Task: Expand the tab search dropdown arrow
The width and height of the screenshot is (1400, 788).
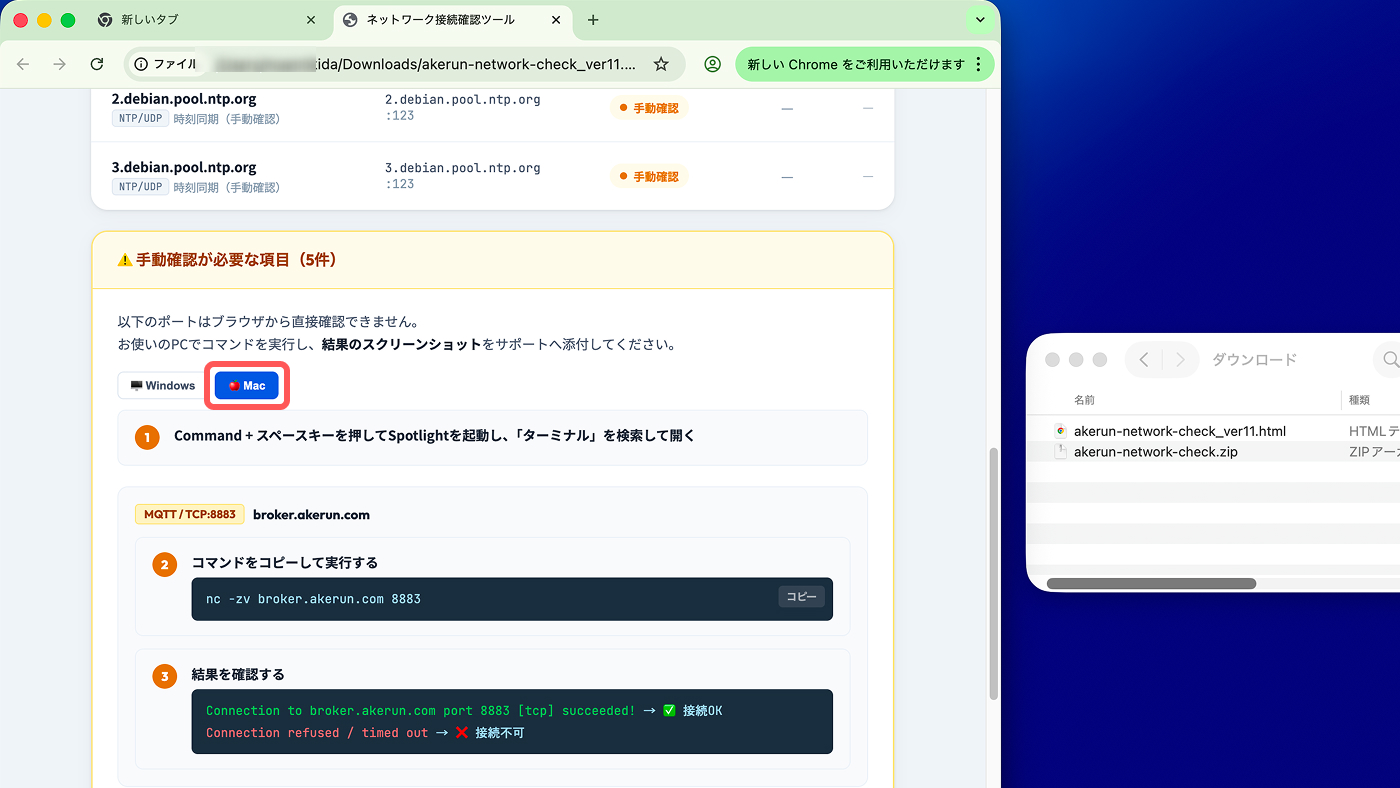Action: [x=979, y=20]
